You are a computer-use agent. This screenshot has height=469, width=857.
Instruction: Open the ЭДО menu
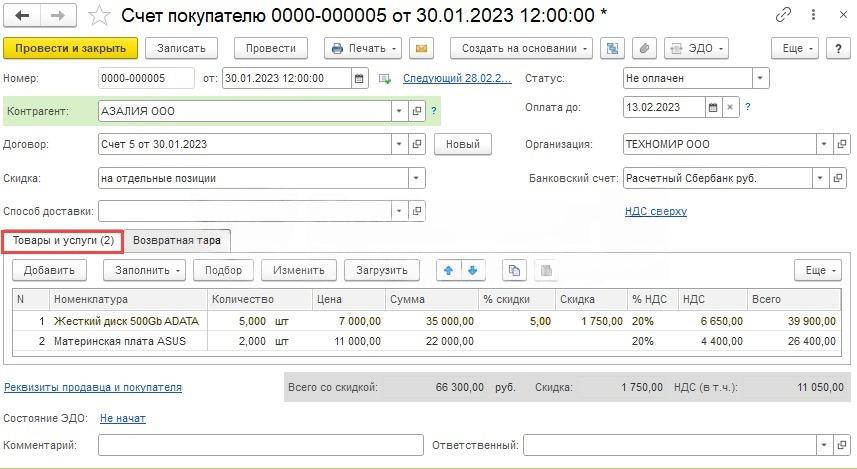pos(696,48)
